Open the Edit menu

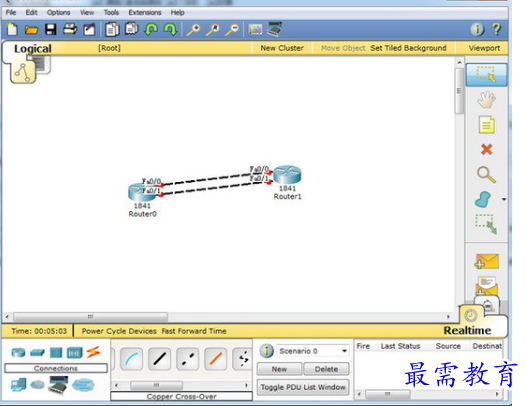pyautogui.click(x=32, y=13)
